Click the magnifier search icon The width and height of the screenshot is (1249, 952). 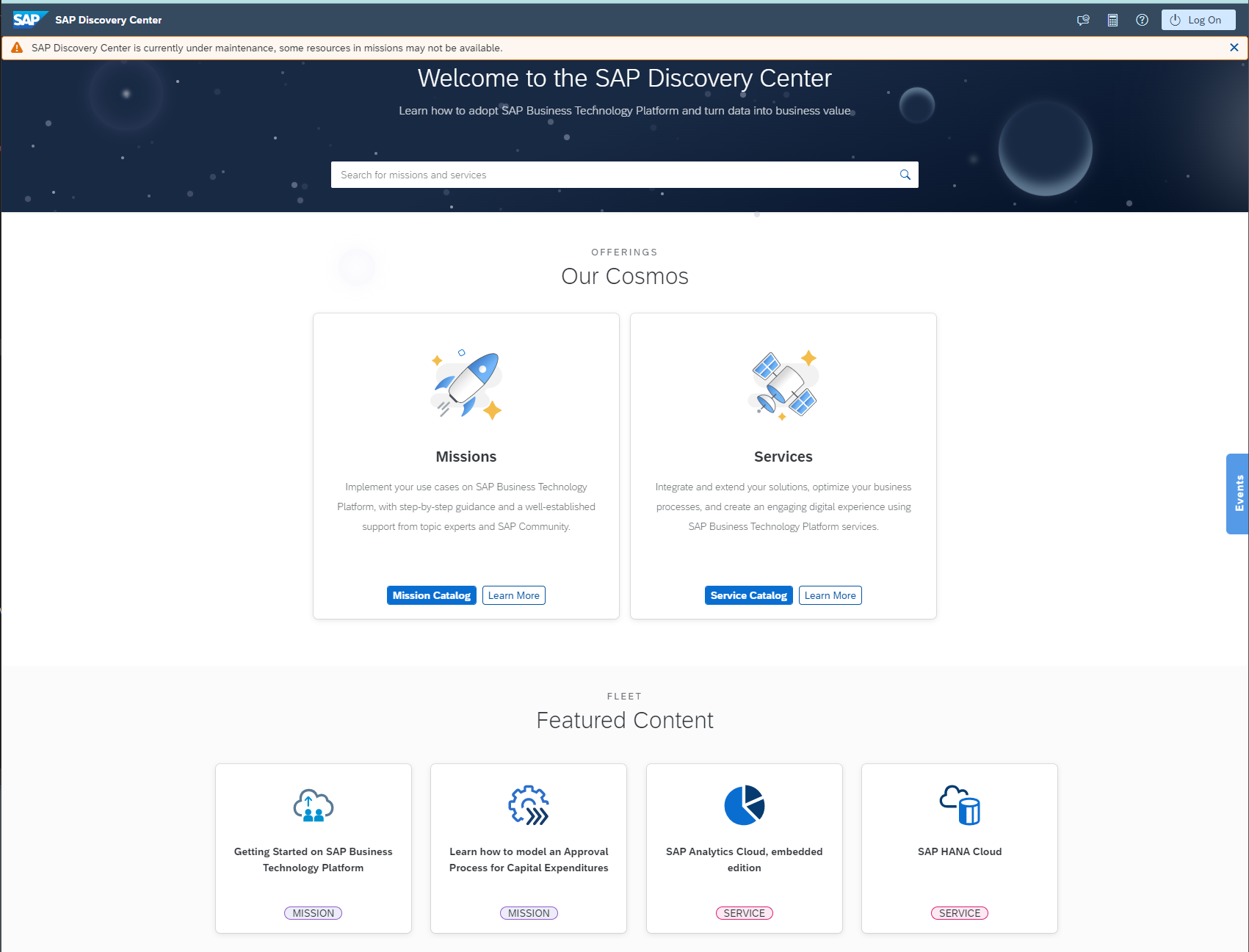(905, 175)
